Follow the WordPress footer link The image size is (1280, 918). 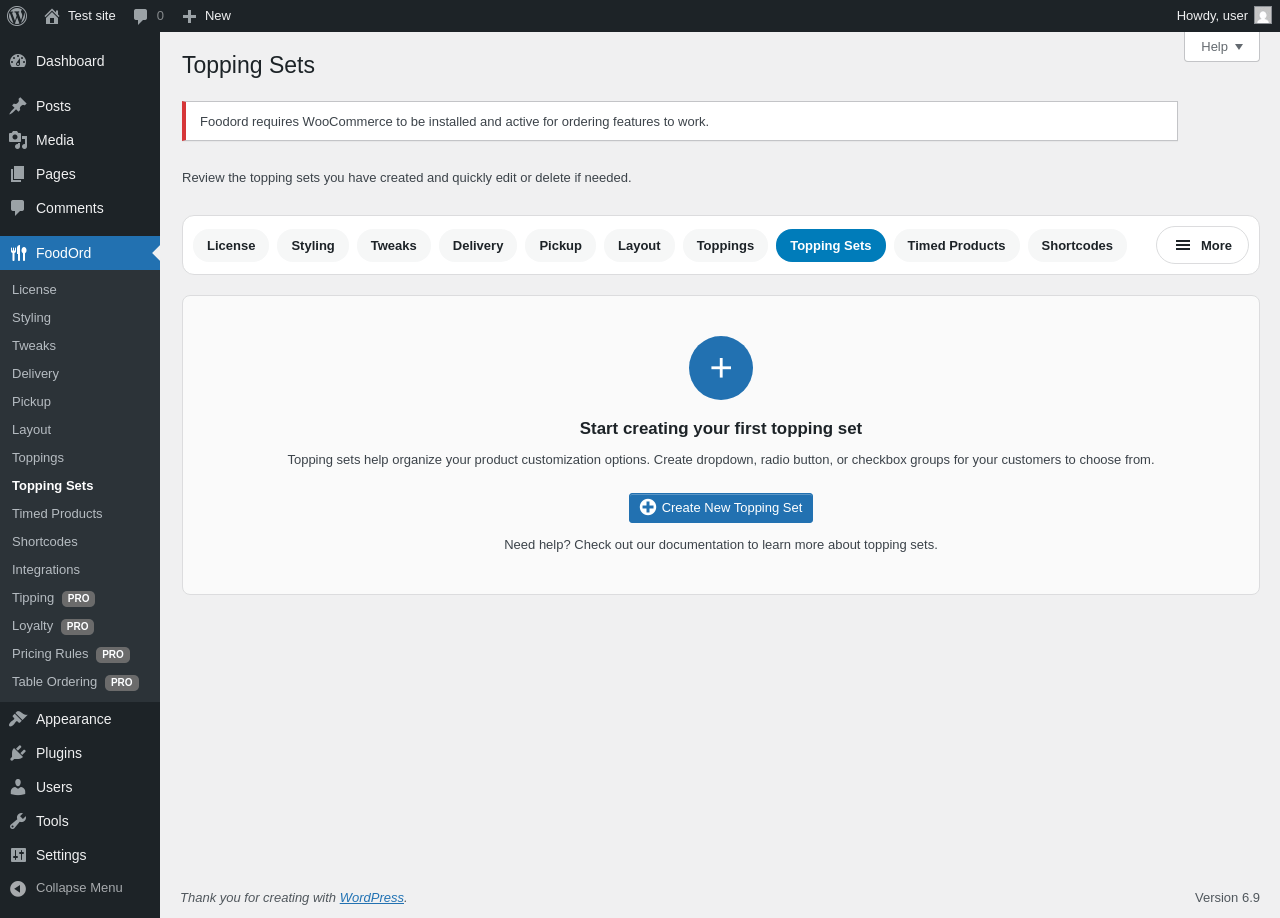click(372, 897)
